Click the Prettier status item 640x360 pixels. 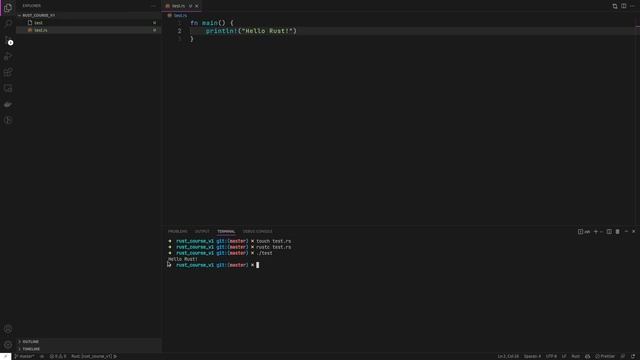tap(605, 356)
